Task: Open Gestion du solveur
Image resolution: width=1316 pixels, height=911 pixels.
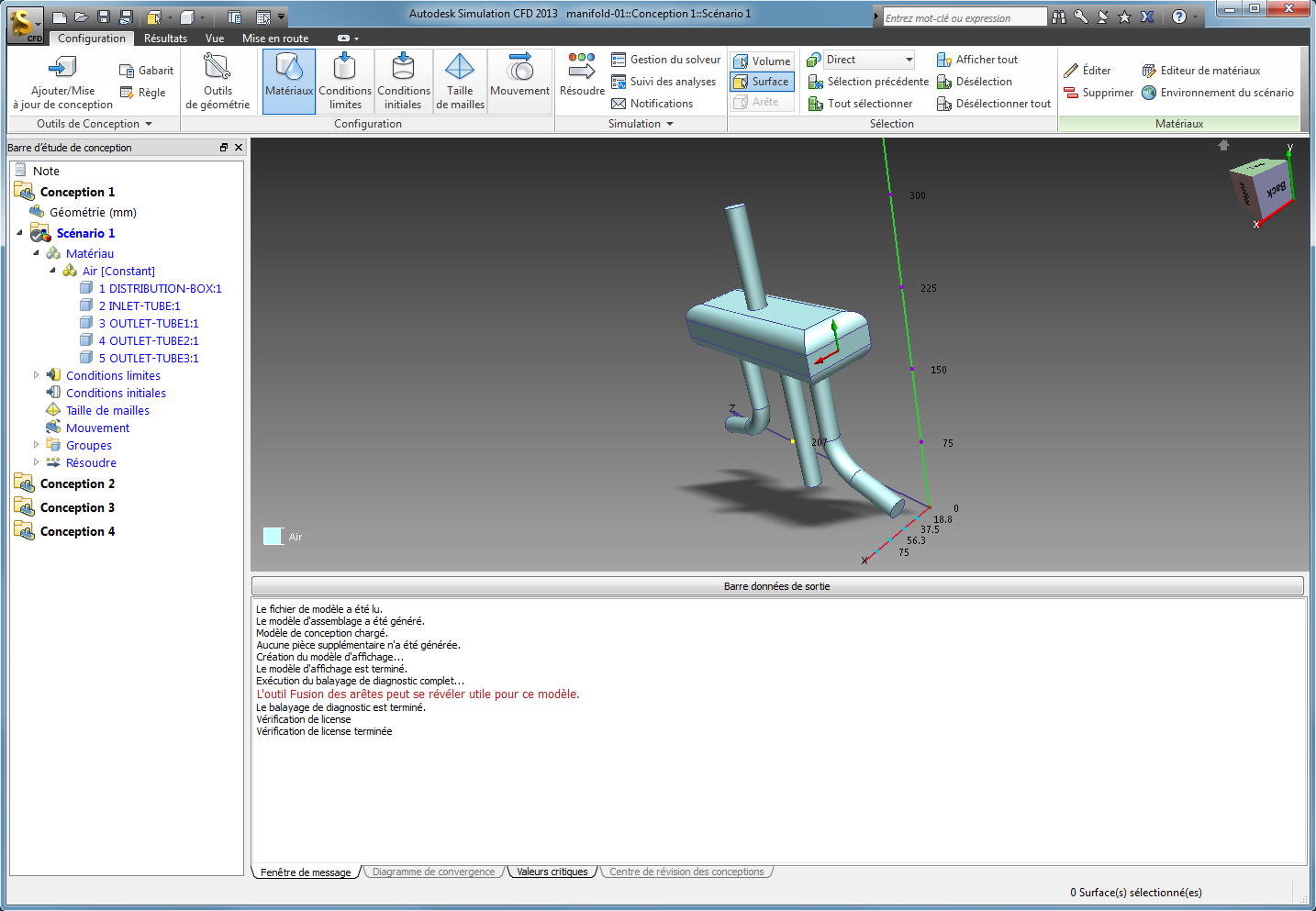Action: 666,60
